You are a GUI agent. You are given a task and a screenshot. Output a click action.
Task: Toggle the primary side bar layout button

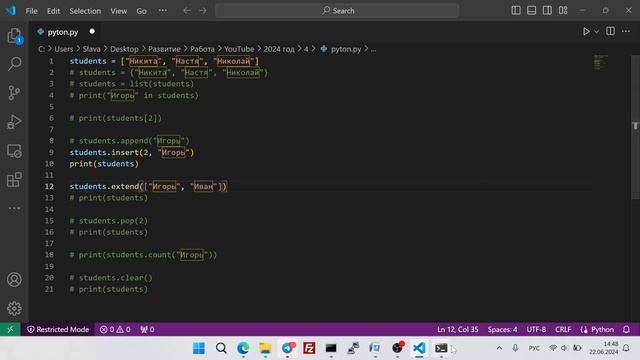pyautogui.click(x=516, y=11)
